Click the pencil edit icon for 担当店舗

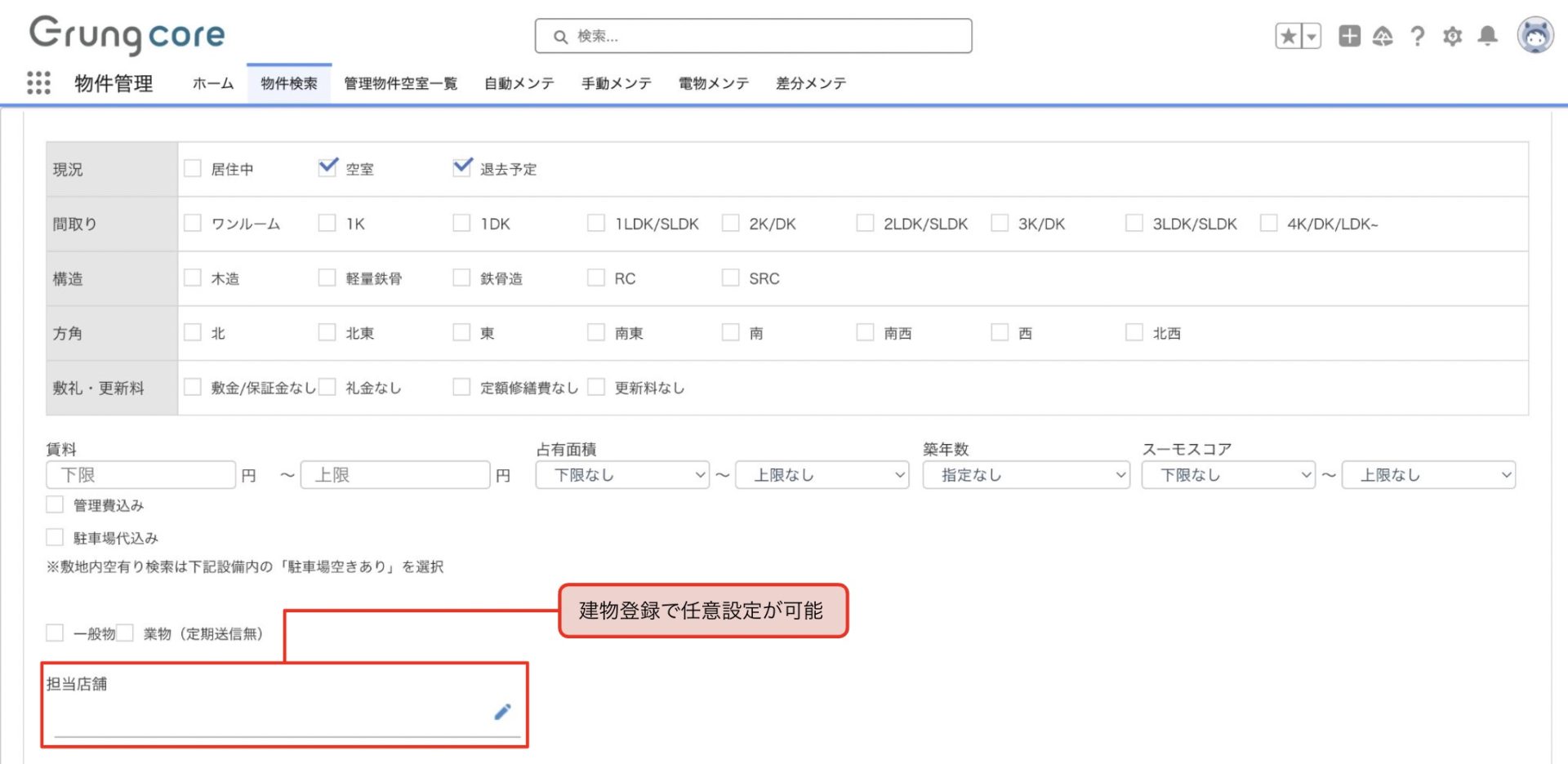pyautogui.click(x=502, y=712)
